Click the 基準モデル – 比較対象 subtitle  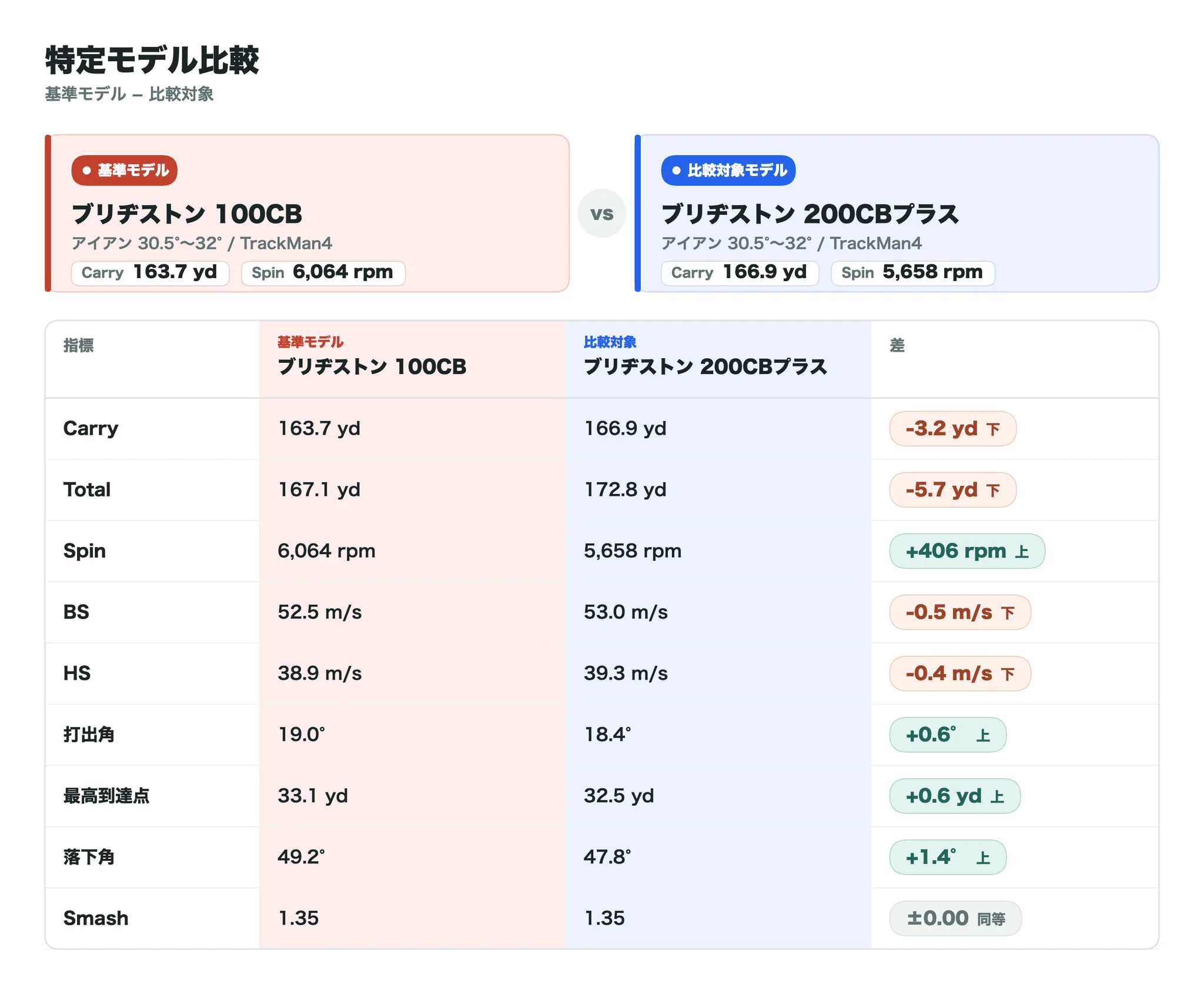click(129, 94)
